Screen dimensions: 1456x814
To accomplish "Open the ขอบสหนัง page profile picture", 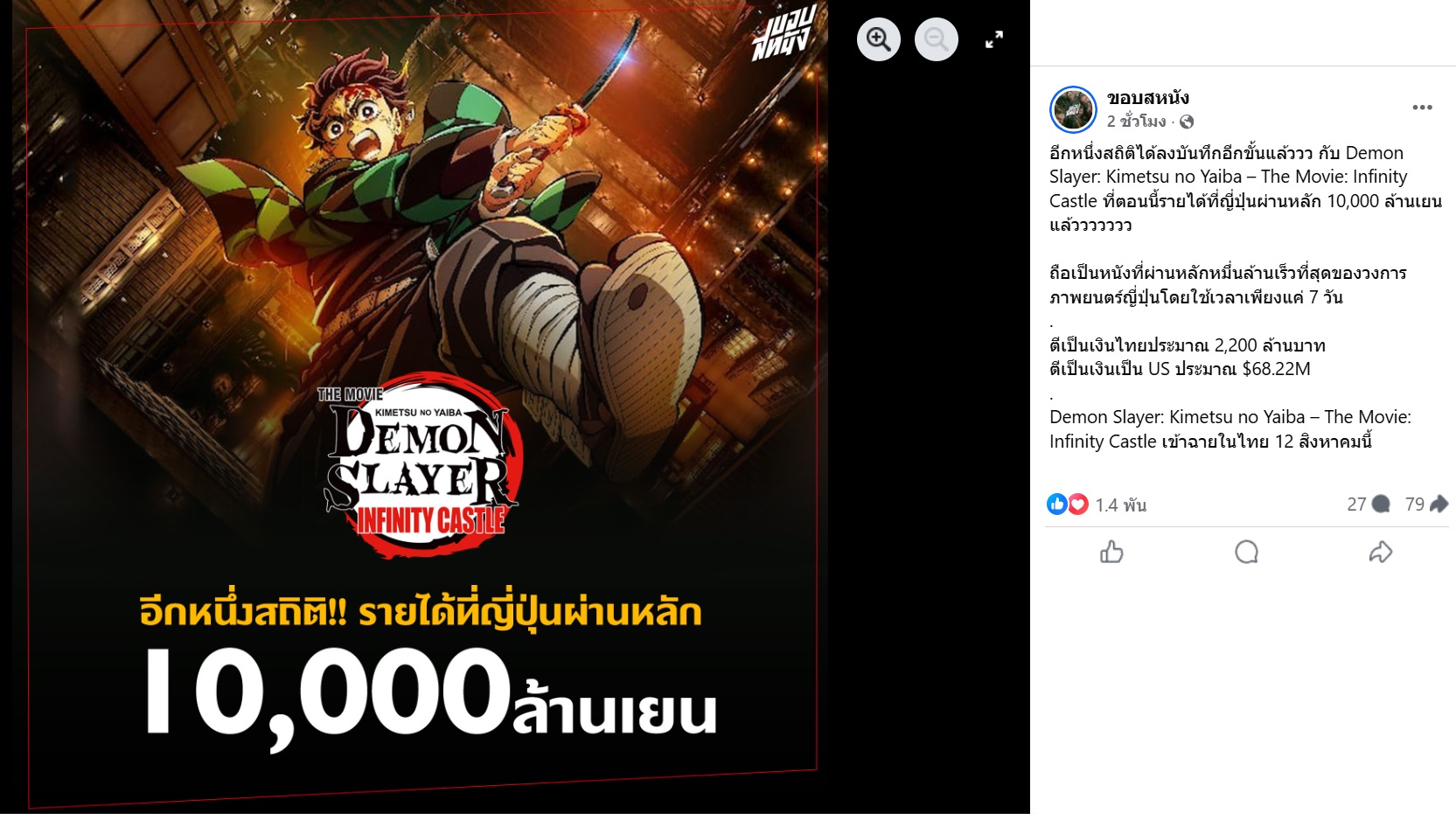I will pos(1073,109).
